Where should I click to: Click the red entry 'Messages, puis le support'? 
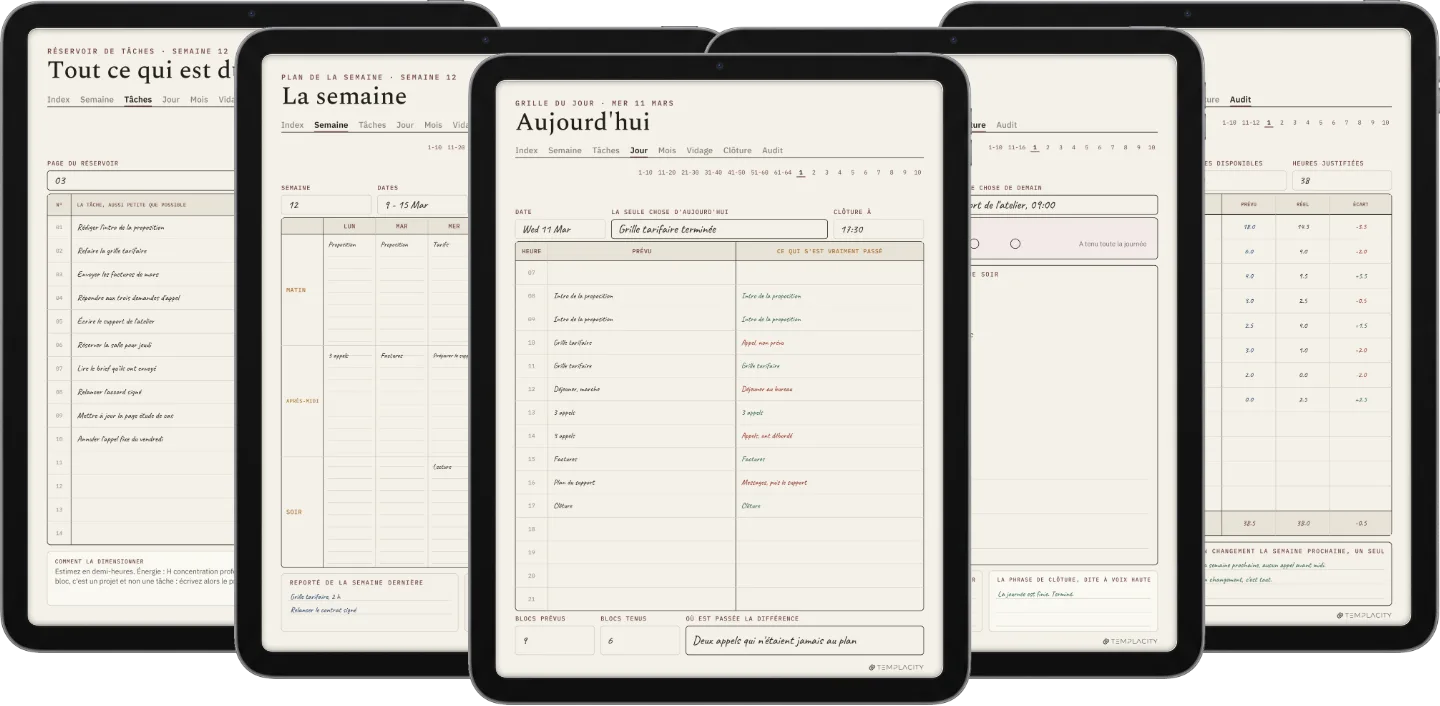tap(774, 482)
